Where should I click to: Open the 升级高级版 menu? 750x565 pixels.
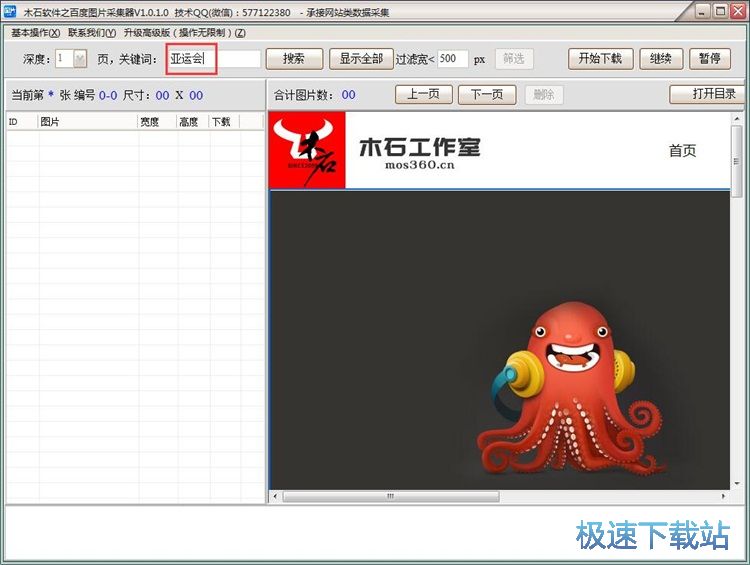(x=184, y=33)
